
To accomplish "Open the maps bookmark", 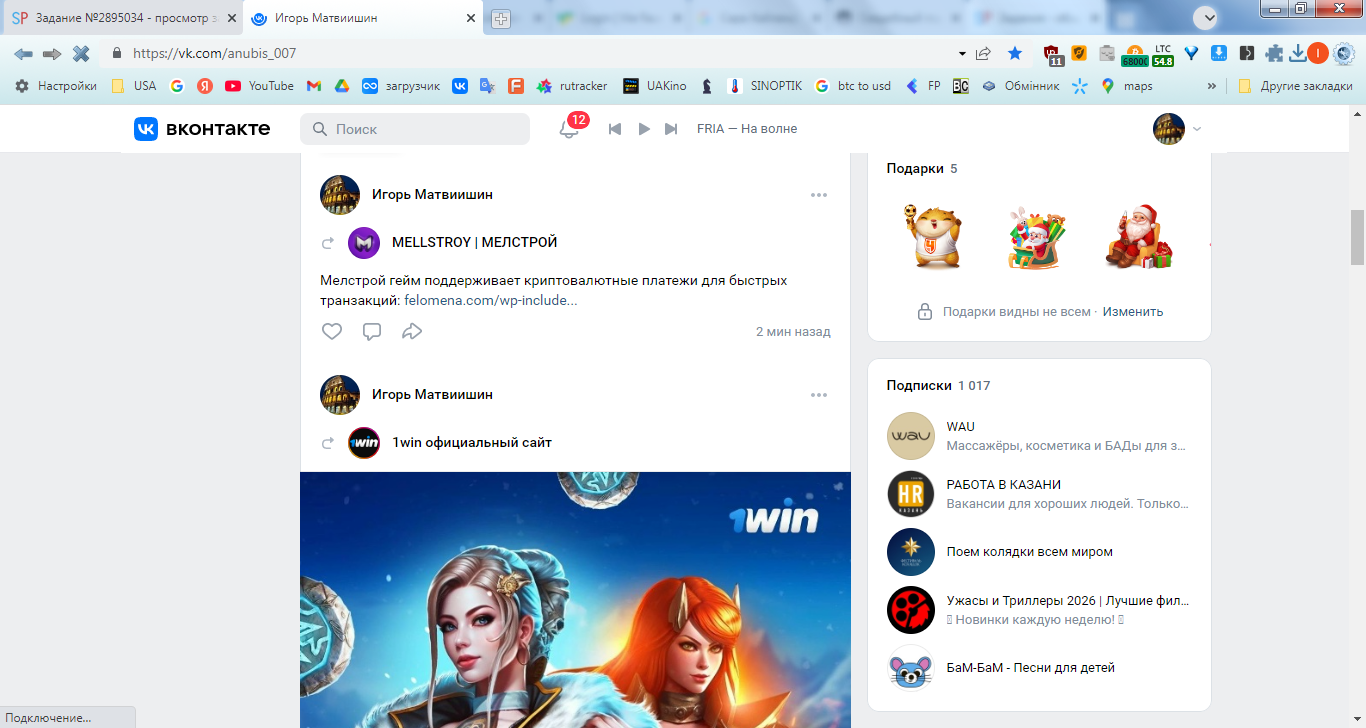I will pos(1127,86).
